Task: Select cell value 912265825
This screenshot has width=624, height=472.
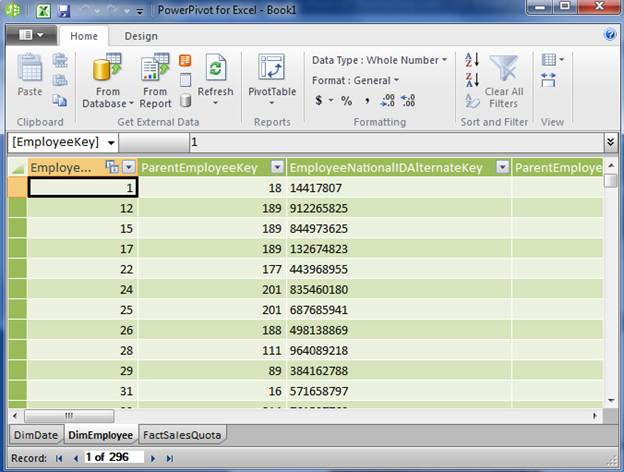Action: [399, 208]
